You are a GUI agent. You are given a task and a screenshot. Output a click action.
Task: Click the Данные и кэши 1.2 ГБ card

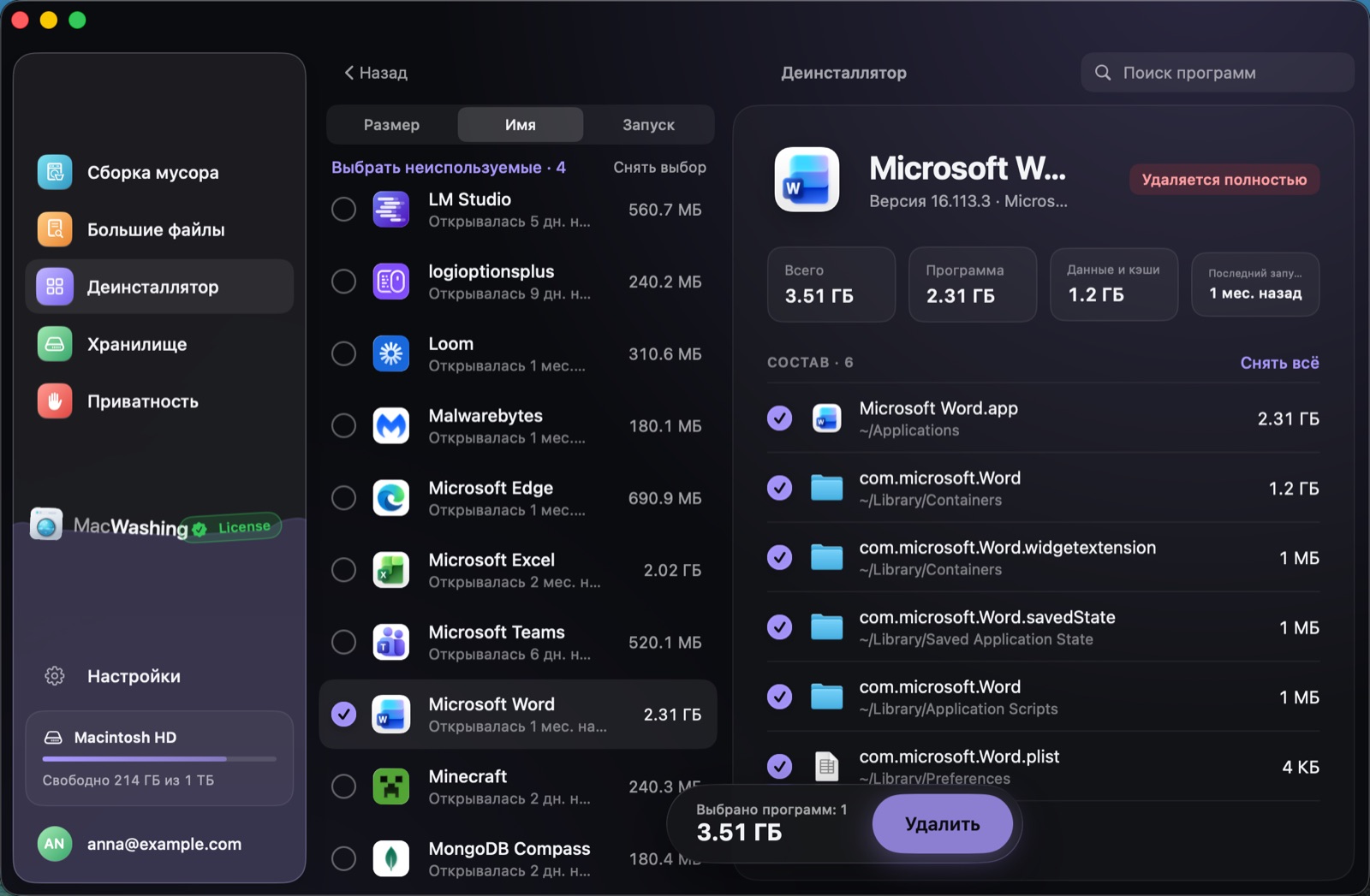click(1114, 284)
